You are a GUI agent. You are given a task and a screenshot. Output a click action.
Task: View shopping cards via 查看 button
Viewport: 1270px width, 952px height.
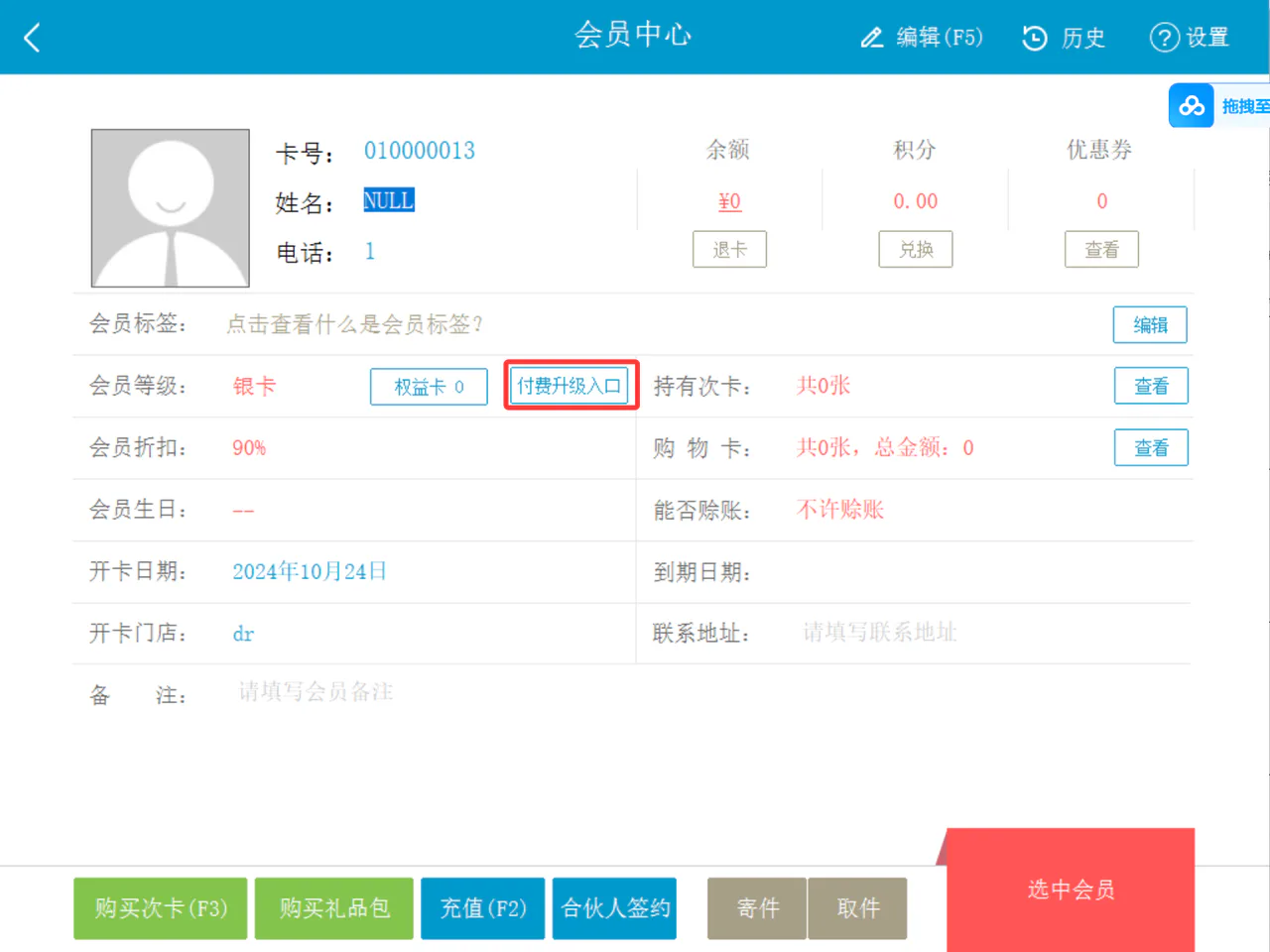coord(1151,448)
